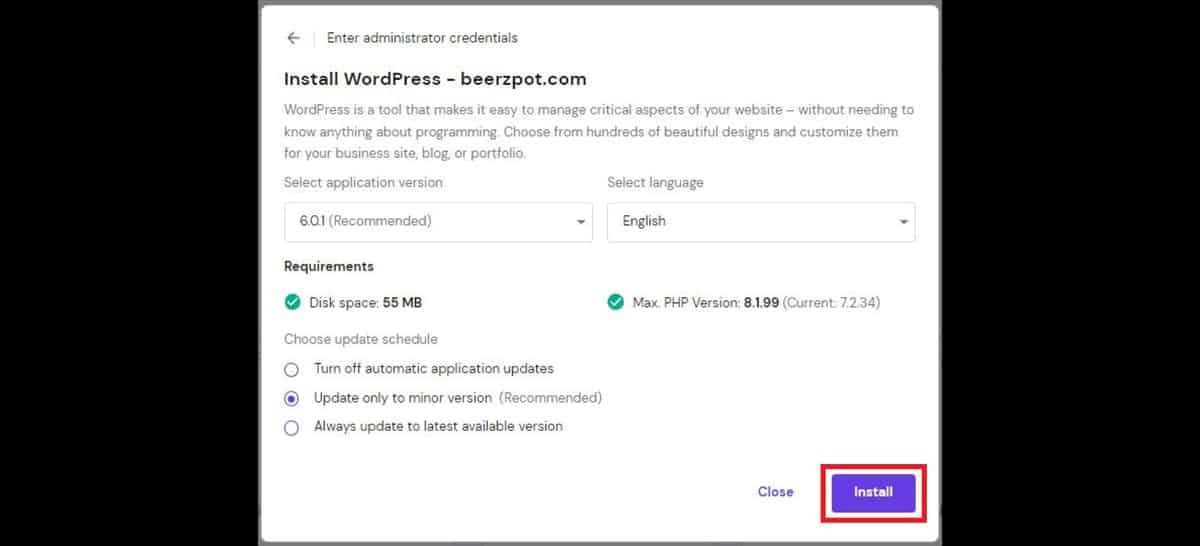Click the arrow on the version selector
Viewport: 1200px width, 546px height.
point(581,222)
